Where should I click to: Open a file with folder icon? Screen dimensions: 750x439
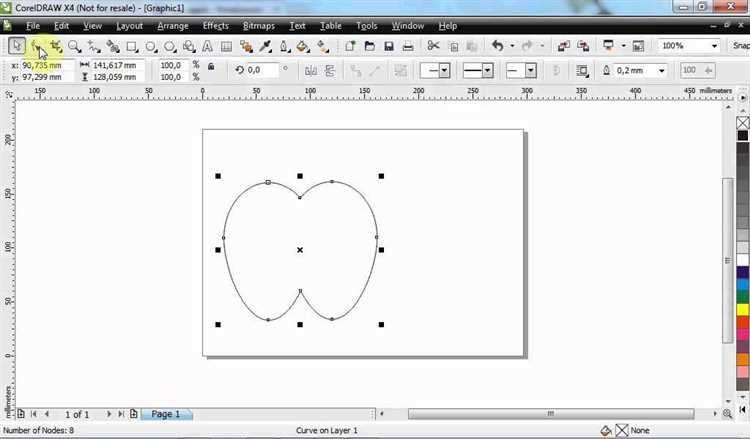[370, 46]
